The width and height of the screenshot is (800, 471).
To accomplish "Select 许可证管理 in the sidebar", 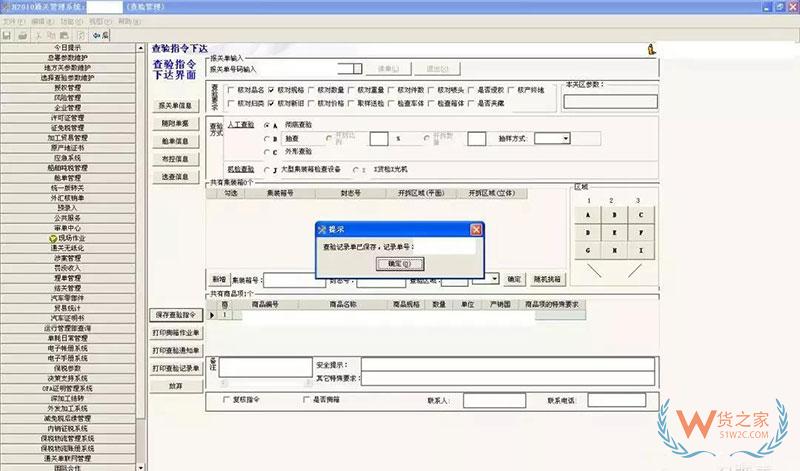I will [68, 118].
